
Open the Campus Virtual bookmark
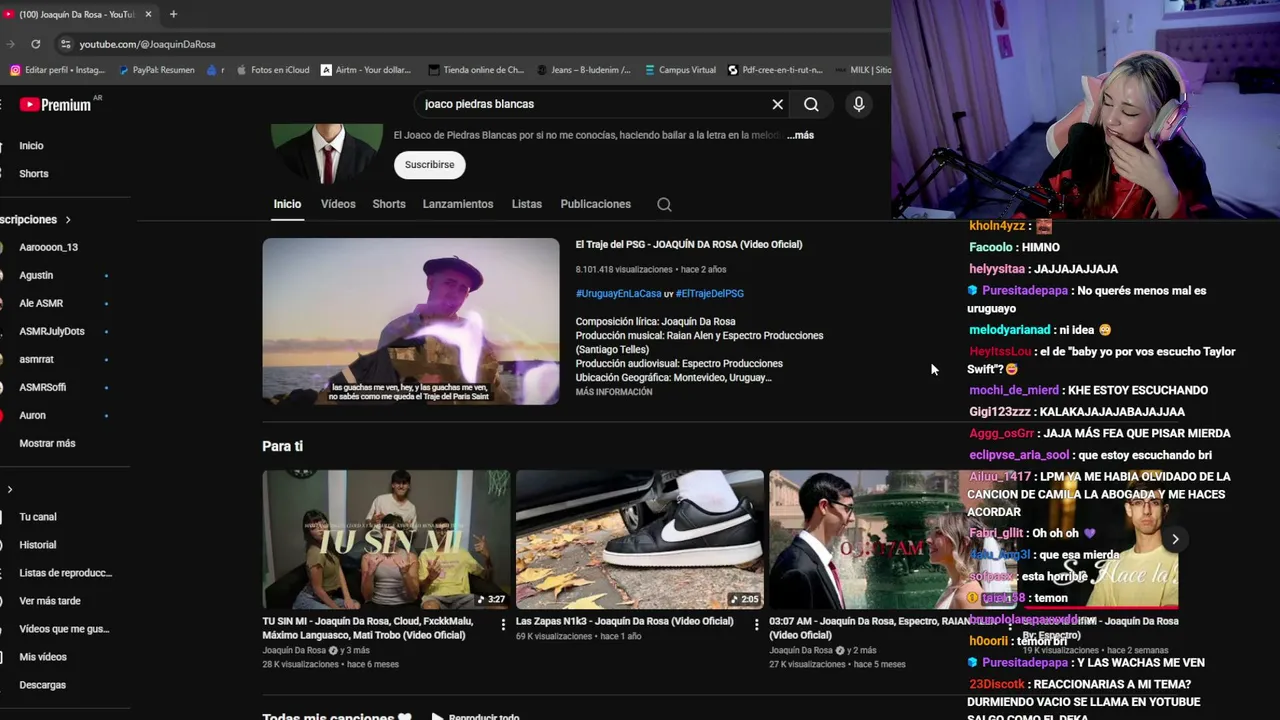click(680, 70)
